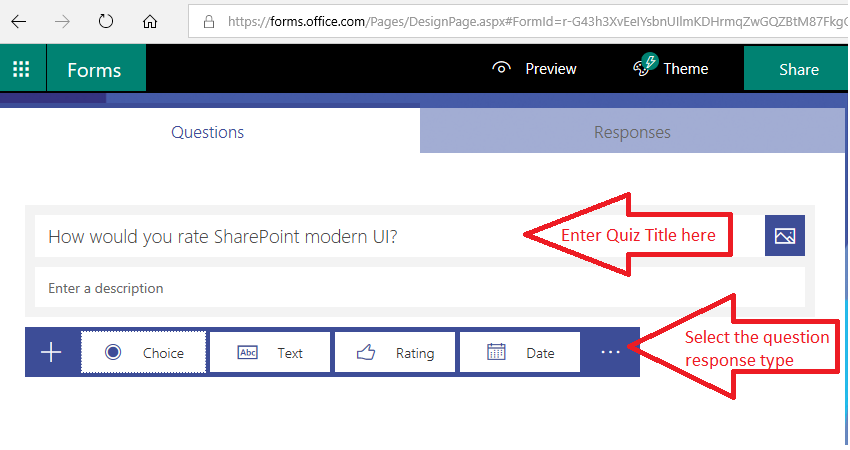
Task: Add a Date question
Action: 520,352
